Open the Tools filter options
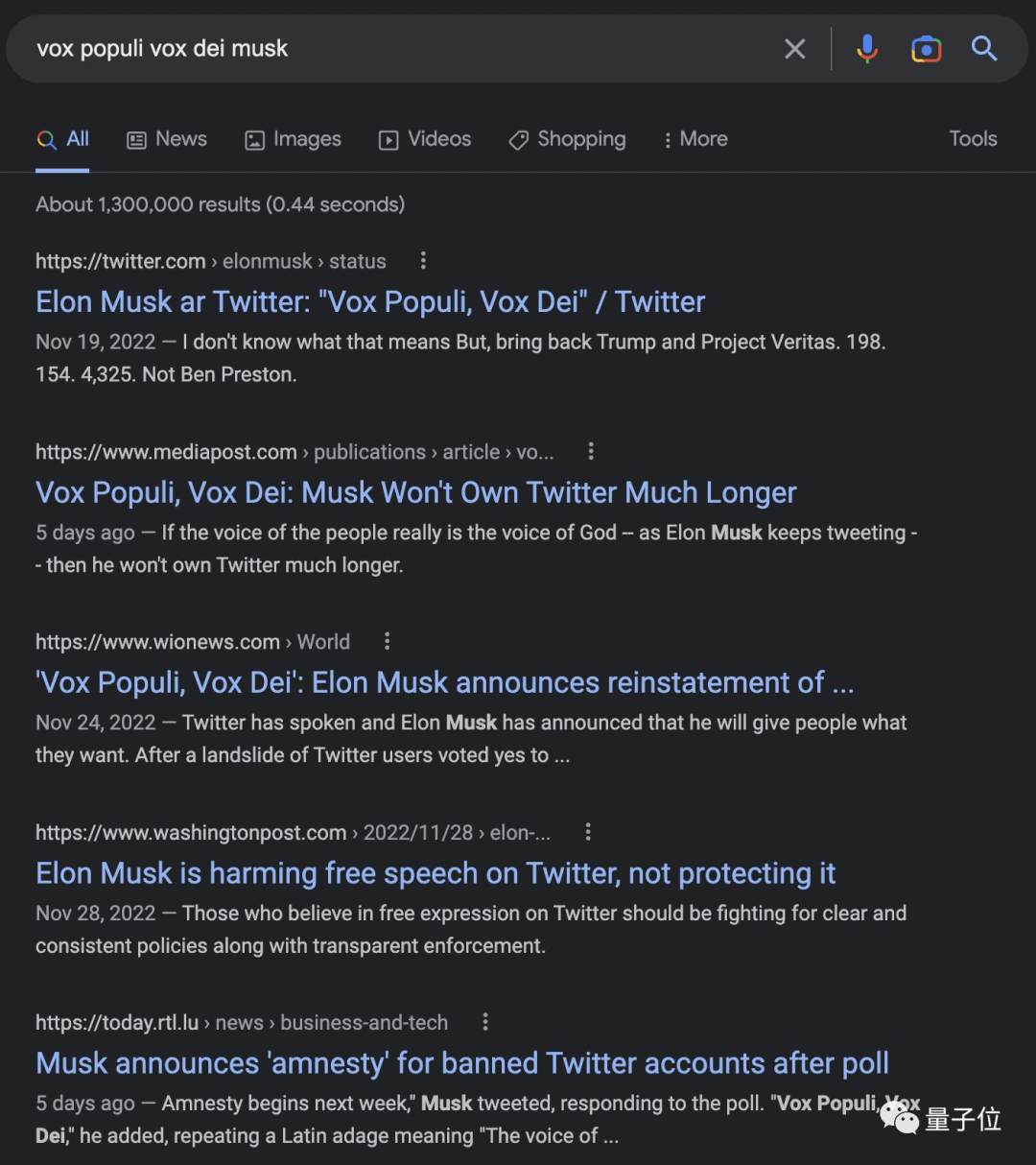 [x=973, y=139]
